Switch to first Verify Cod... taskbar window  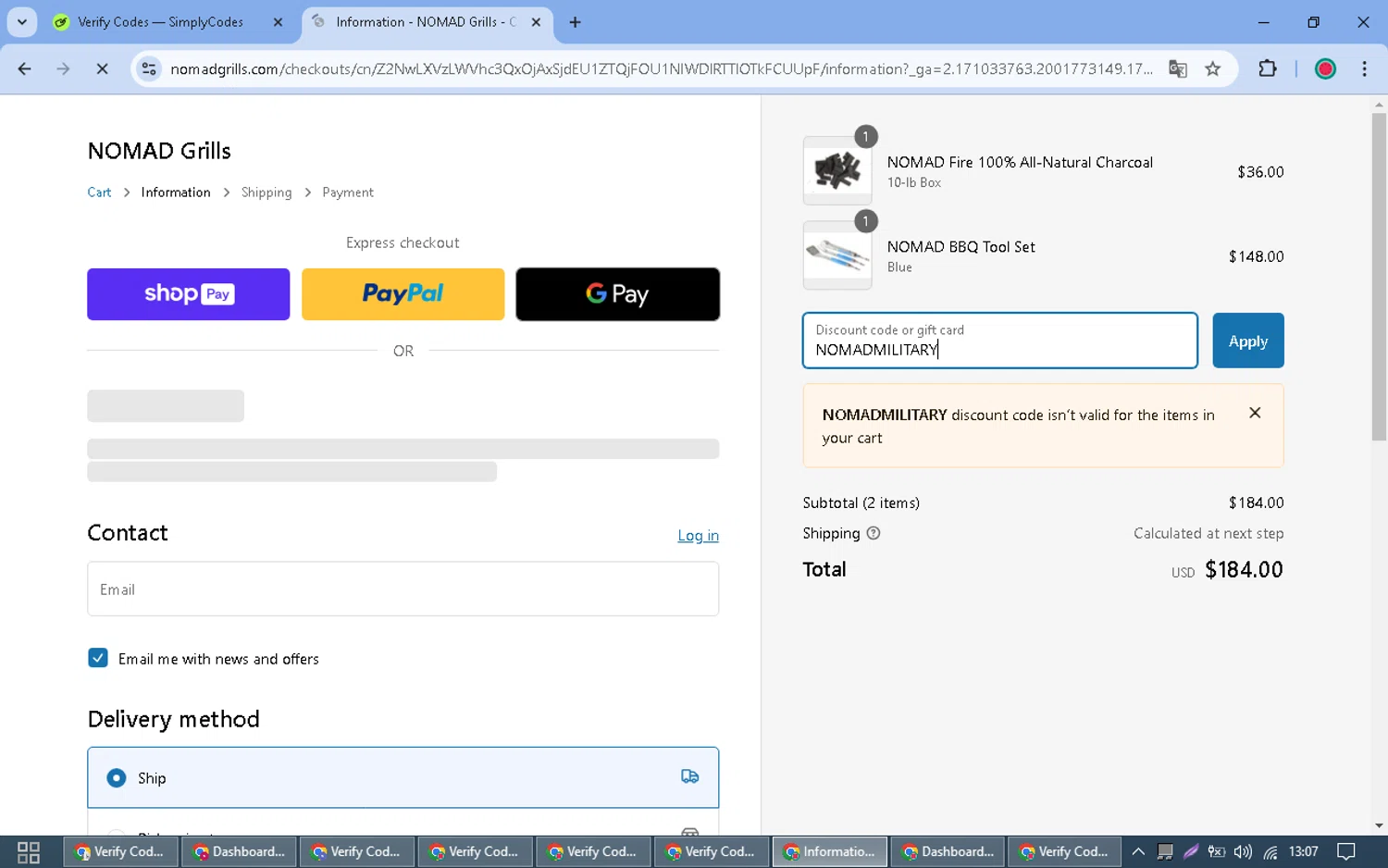tap(119, 851)
